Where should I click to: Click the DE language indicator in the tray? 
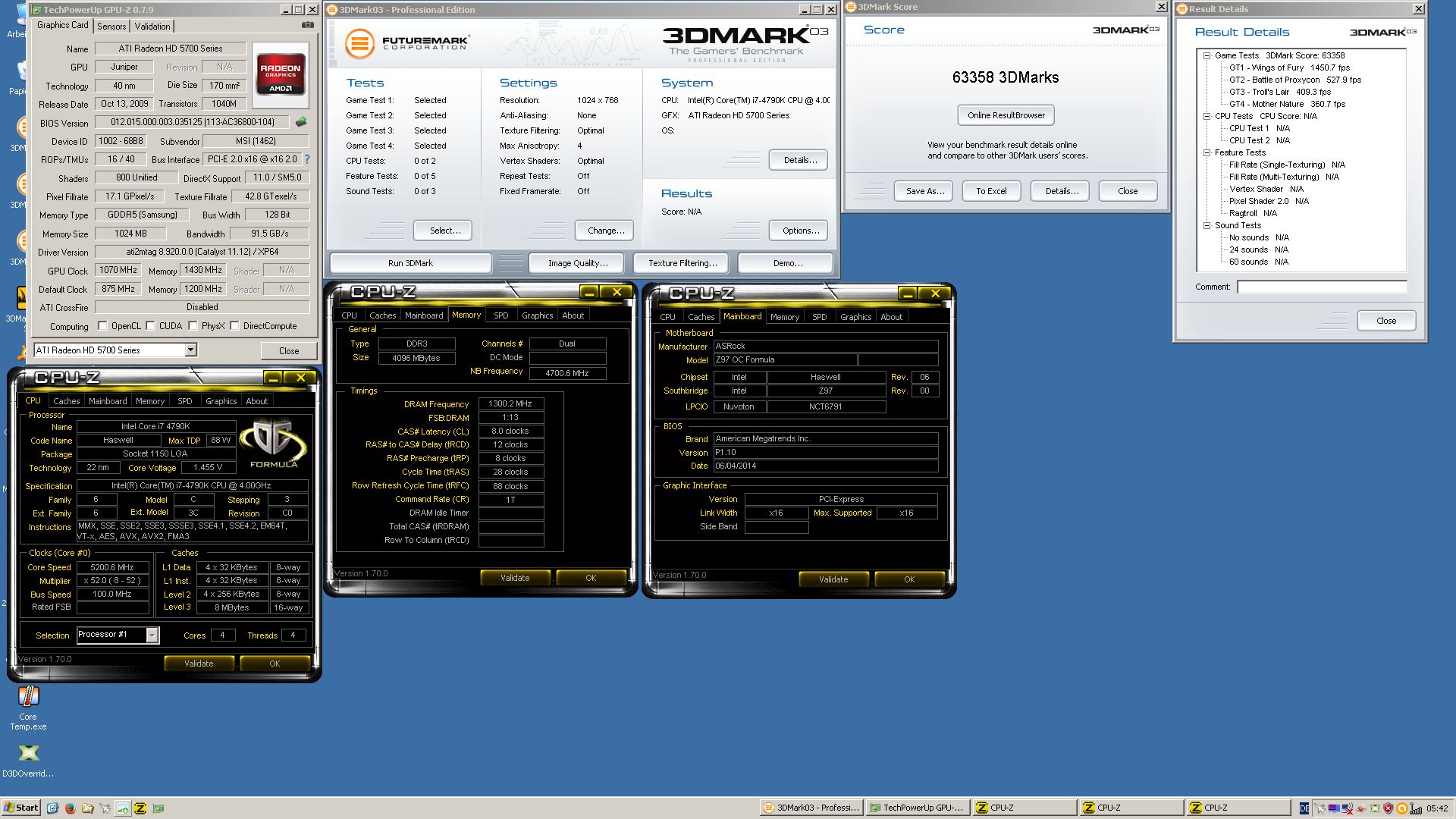click(x=1304, y=808)
